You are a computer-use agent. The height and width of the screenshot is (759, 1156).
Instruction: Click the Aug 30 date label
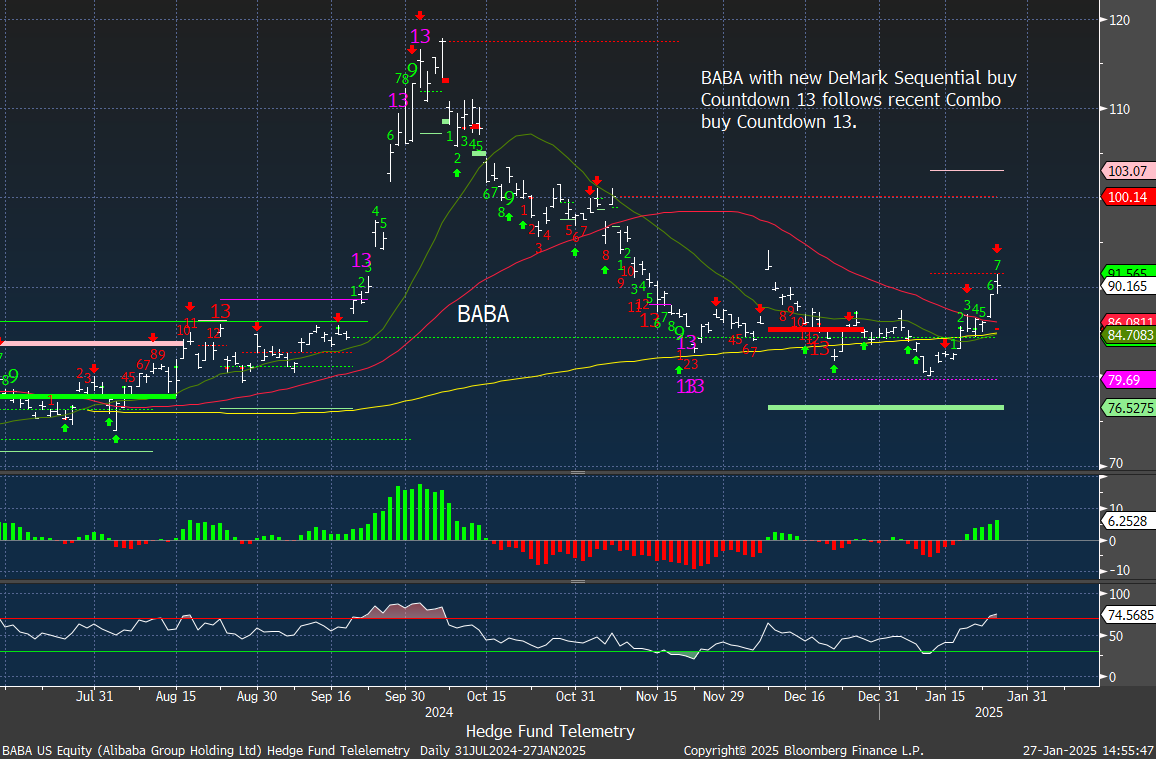257,696
